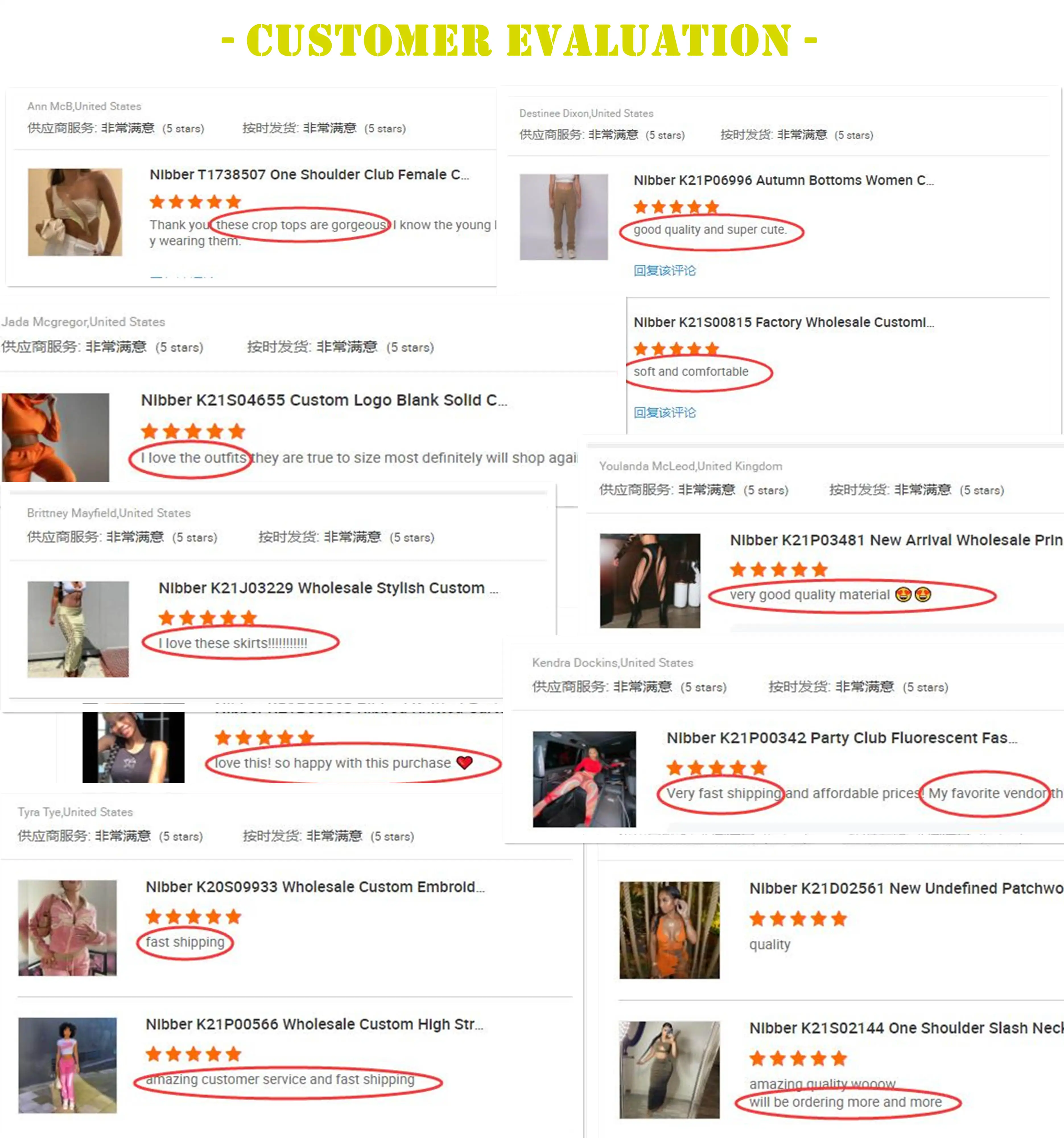Click the star rating under Nibber K21J03229
Viewport: 1064px width, 1138px height.
(x=208, y=618)
